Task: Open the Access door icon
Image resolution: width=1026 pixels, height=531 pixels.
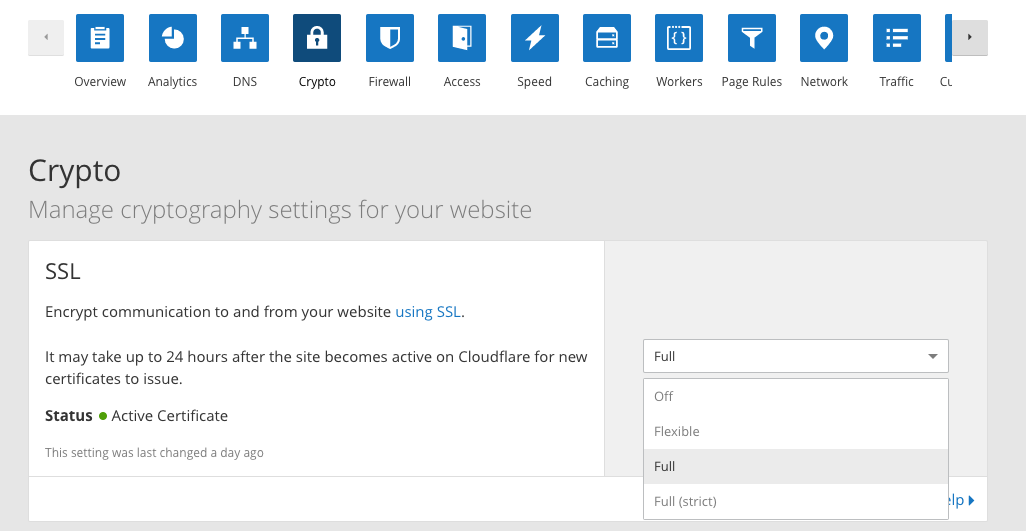Action: 462,38
